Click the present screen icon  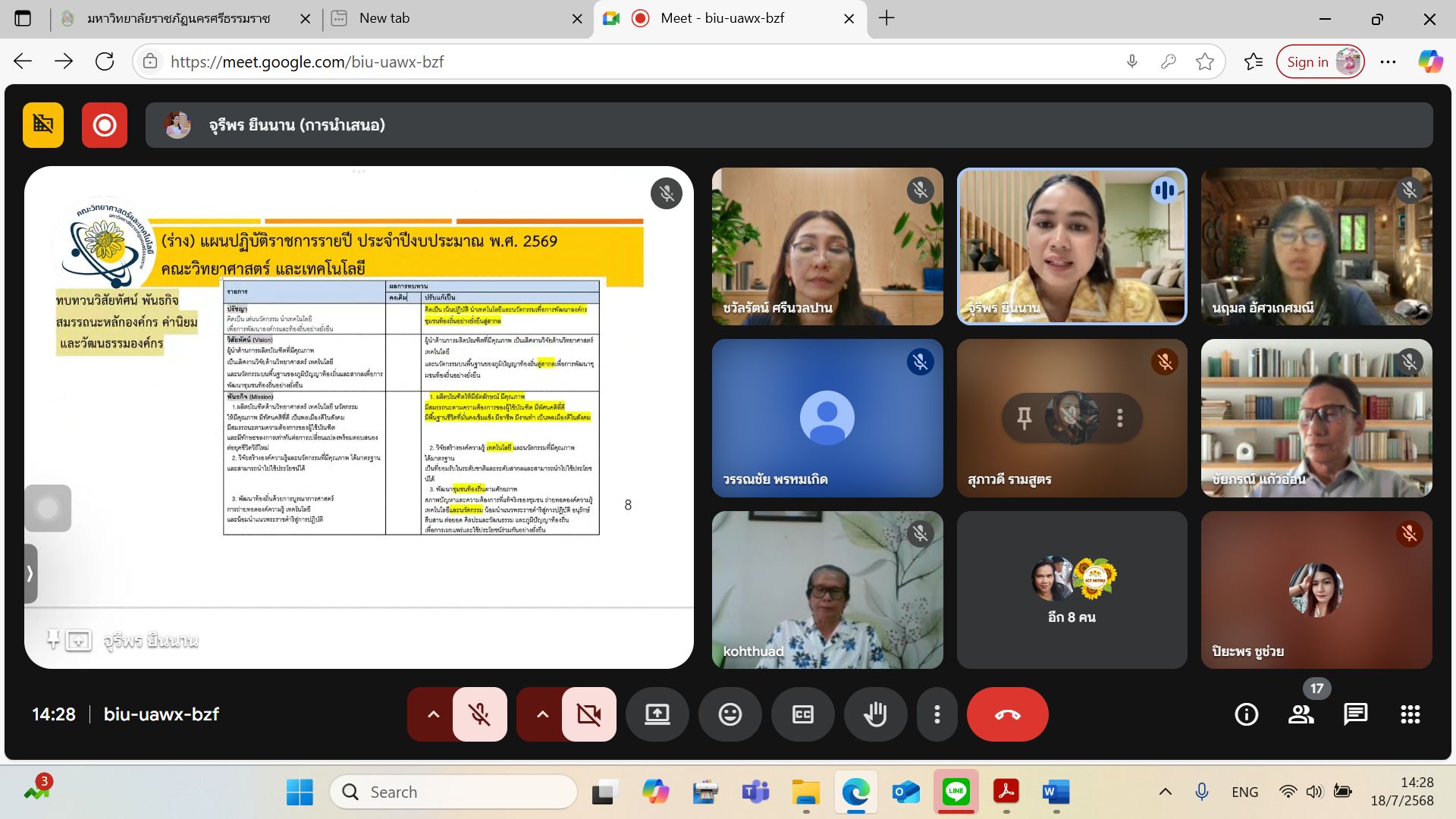click(x=657, y=714)
